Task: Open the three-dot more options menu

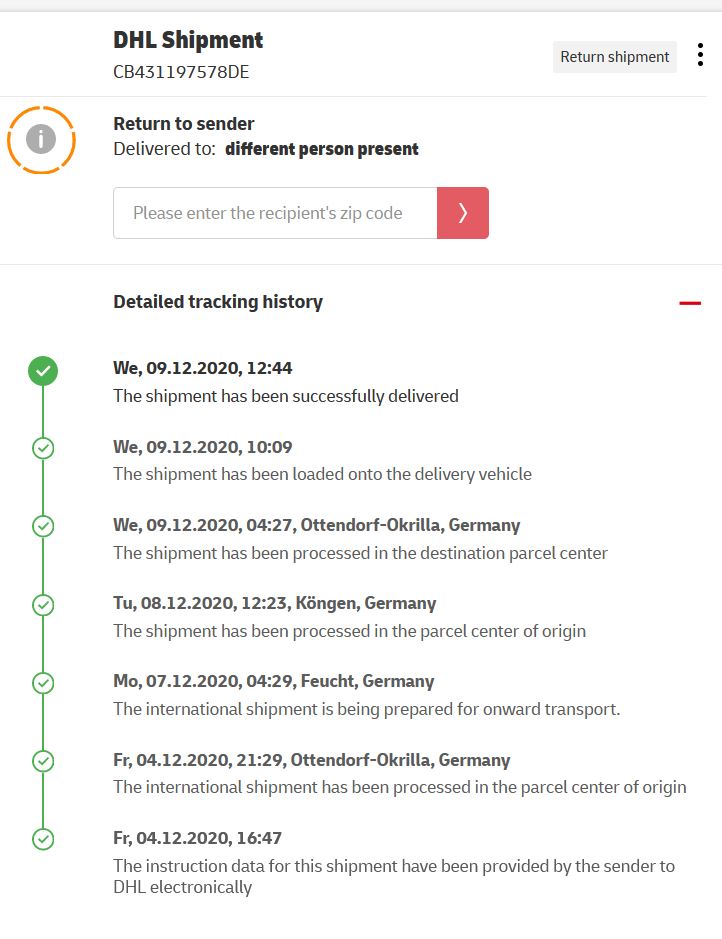Action: tap(700, 56)
